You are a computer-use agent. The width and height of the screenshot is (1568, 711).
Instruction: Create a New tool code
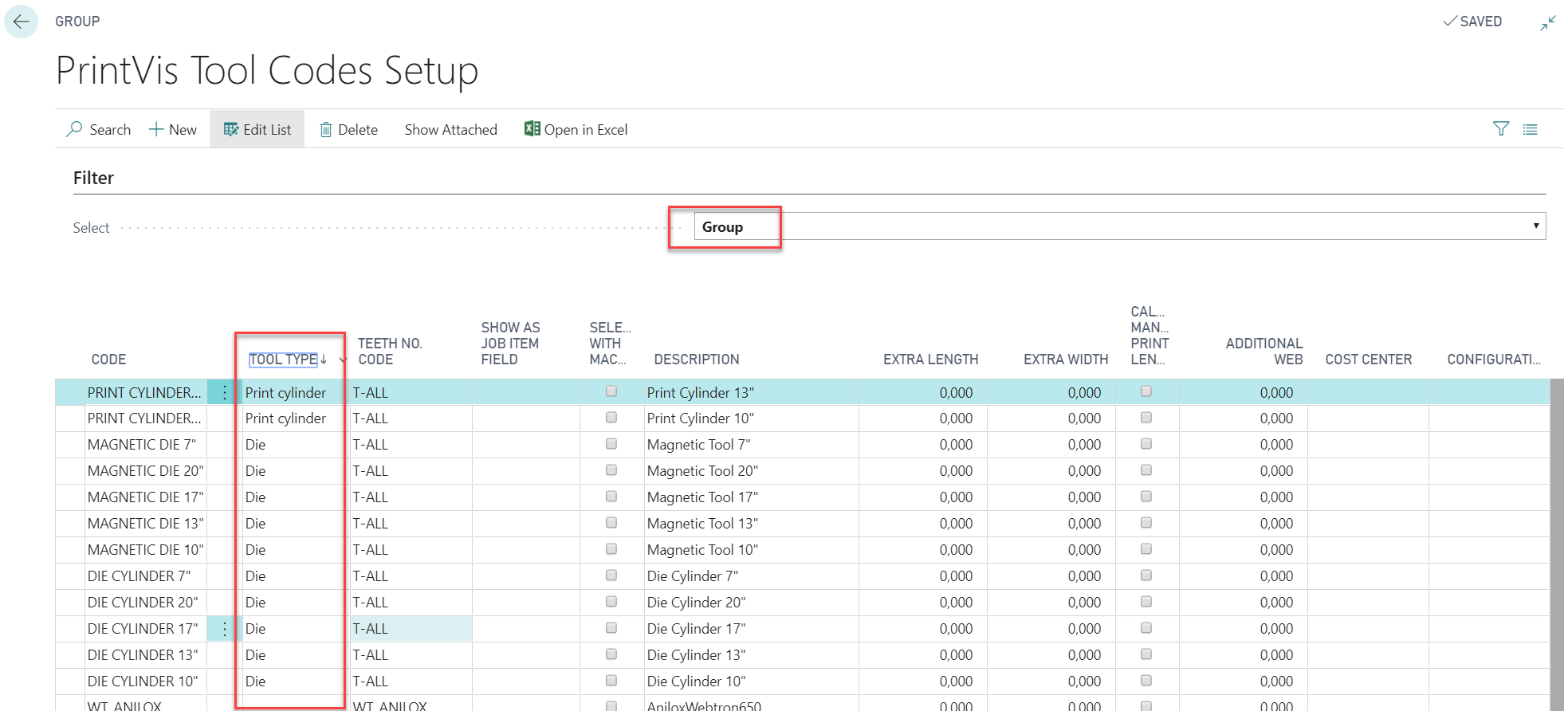tap(173, 129)
